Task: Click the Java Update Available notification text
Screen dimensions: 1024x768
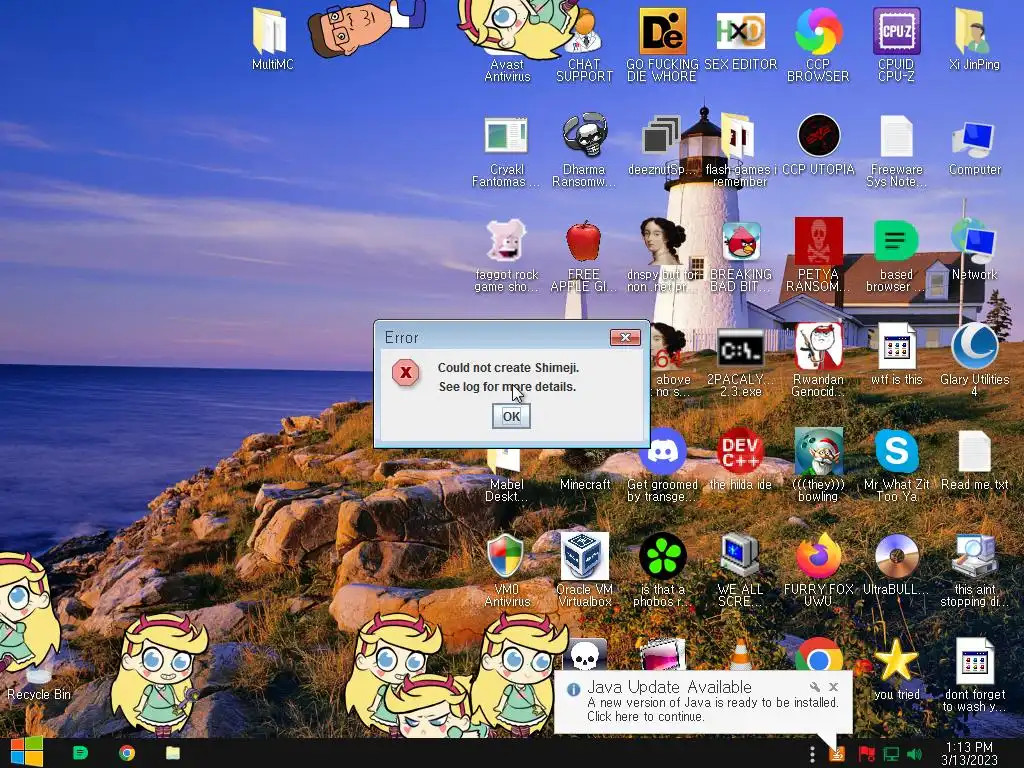Action: pyautogui.click(x=712, y=709)
